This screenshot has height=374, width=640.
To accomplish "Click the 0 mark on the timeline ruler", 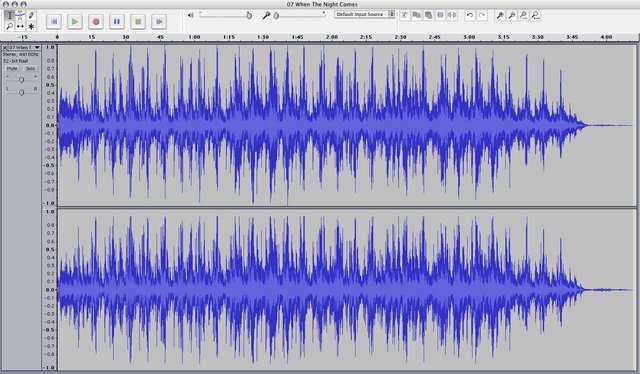I will [57, 37].
